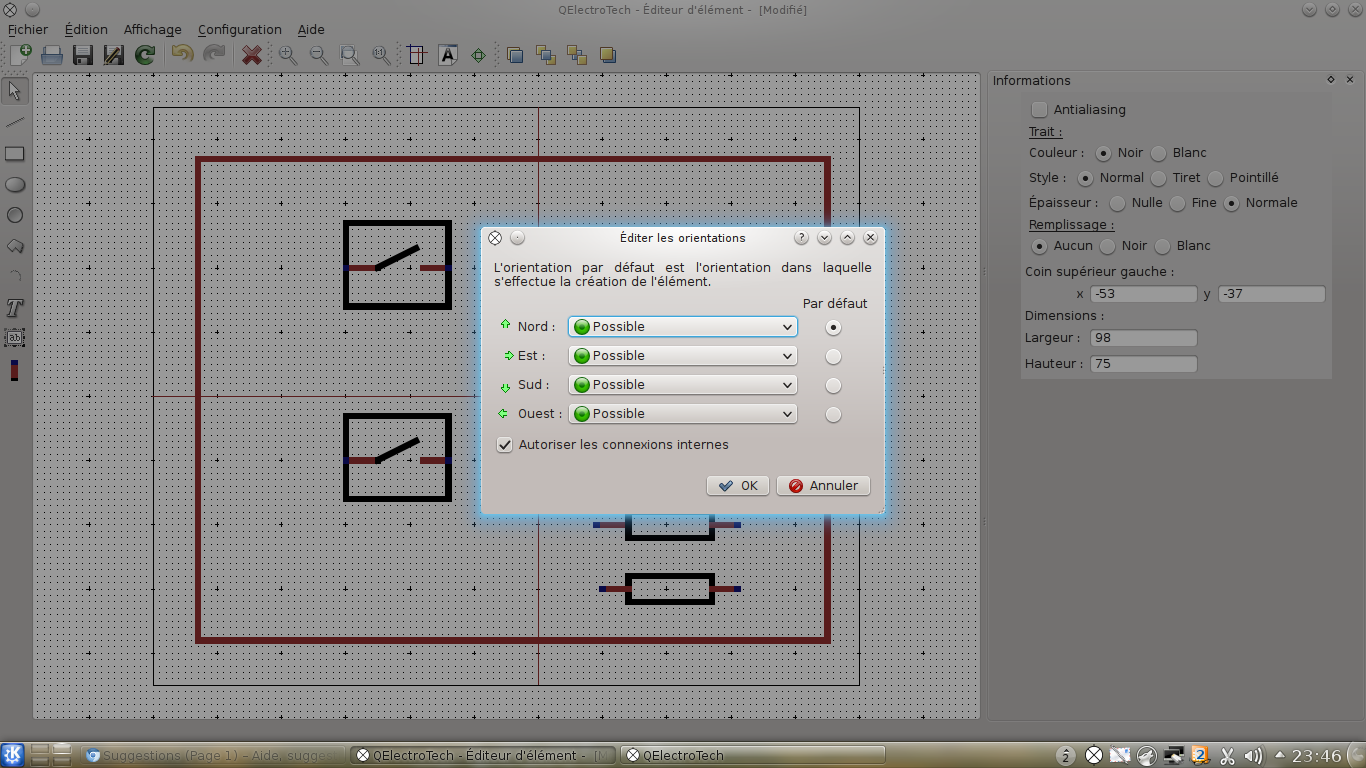Image resolution: width=1366 pixels, height=768 pixels.
Task: Open the Aide menu
Action: pos(311,30)
